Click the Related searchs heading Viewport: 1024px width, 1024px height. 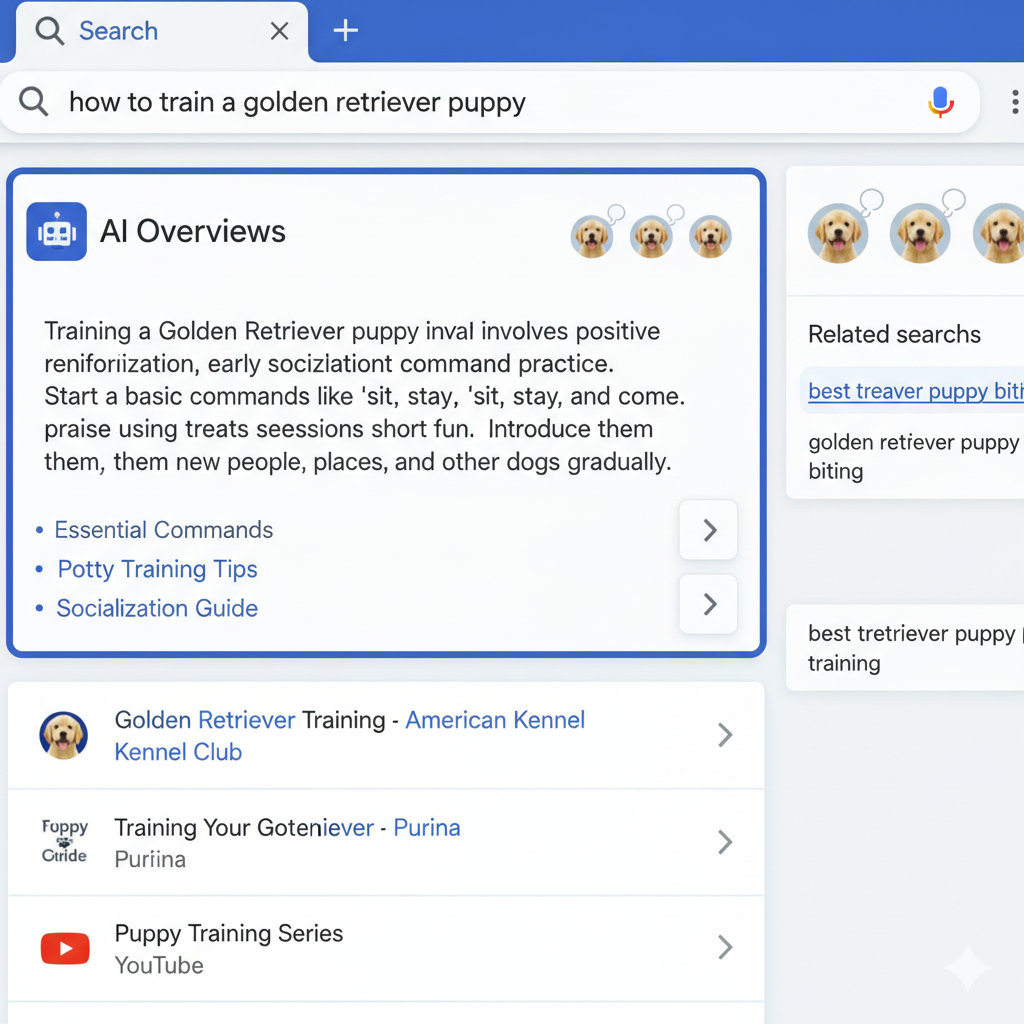[895, 334]
